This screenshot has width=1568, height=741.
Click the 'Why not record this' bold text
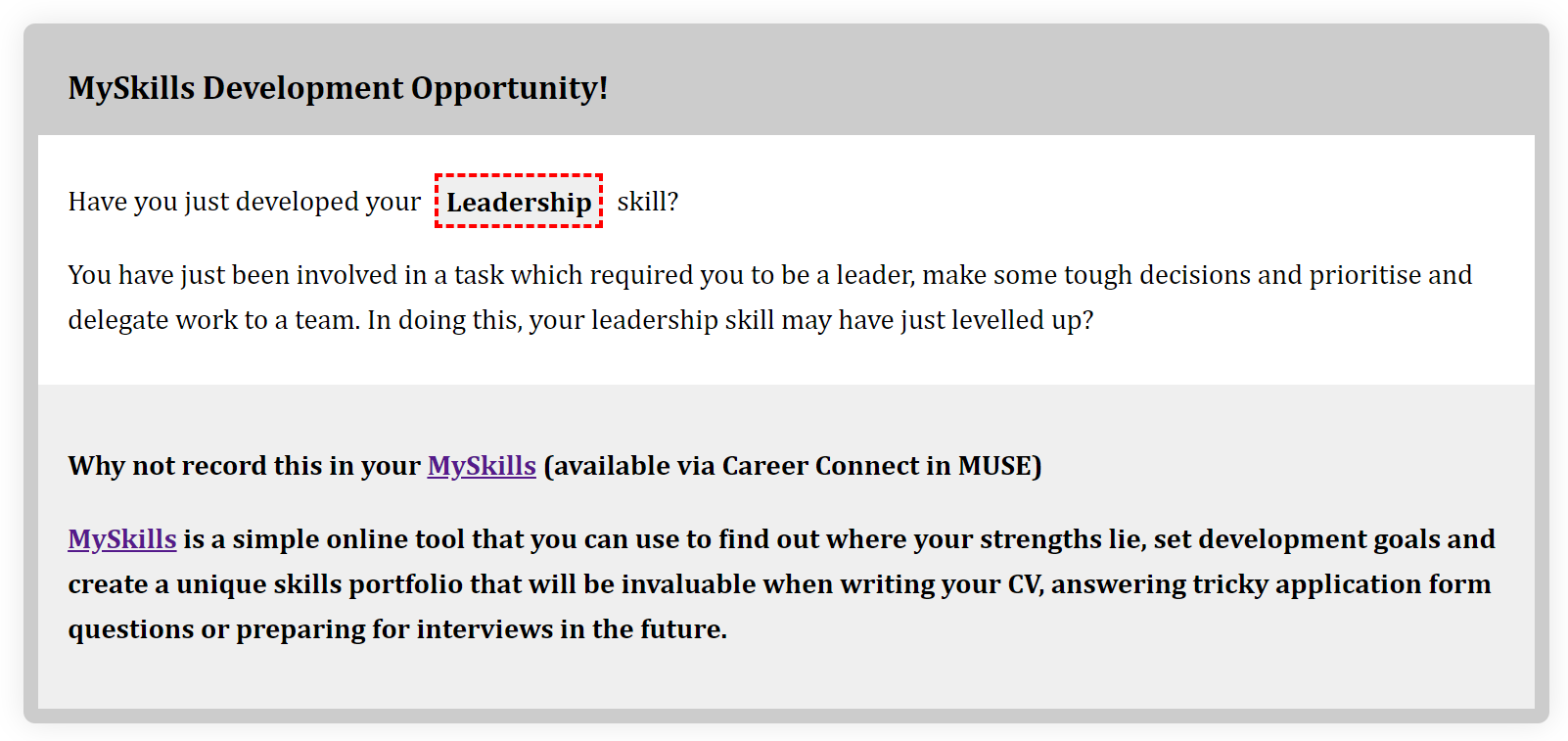[x=245, y=466]
